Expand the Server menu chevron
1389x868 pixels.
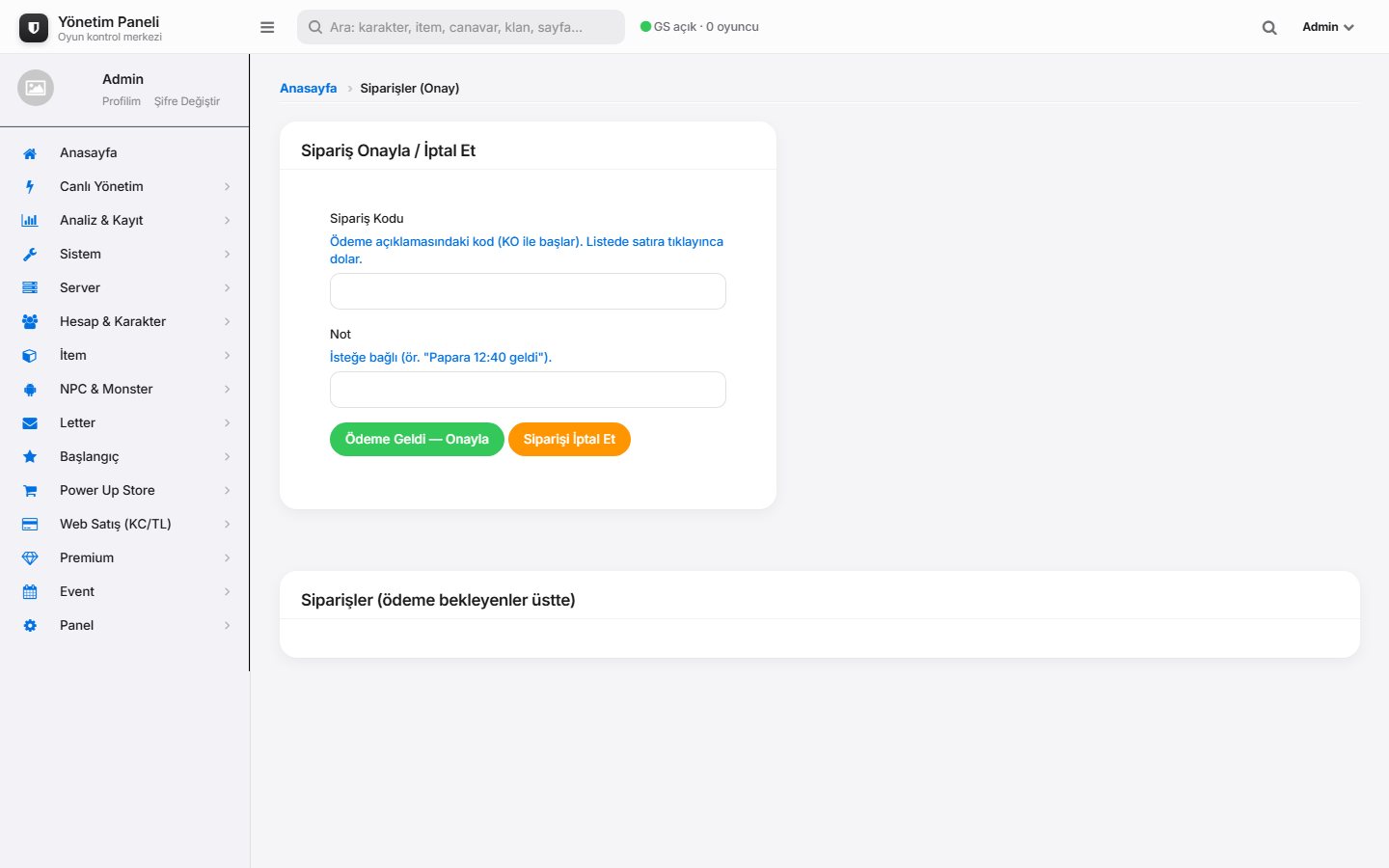tap(228, 288)
